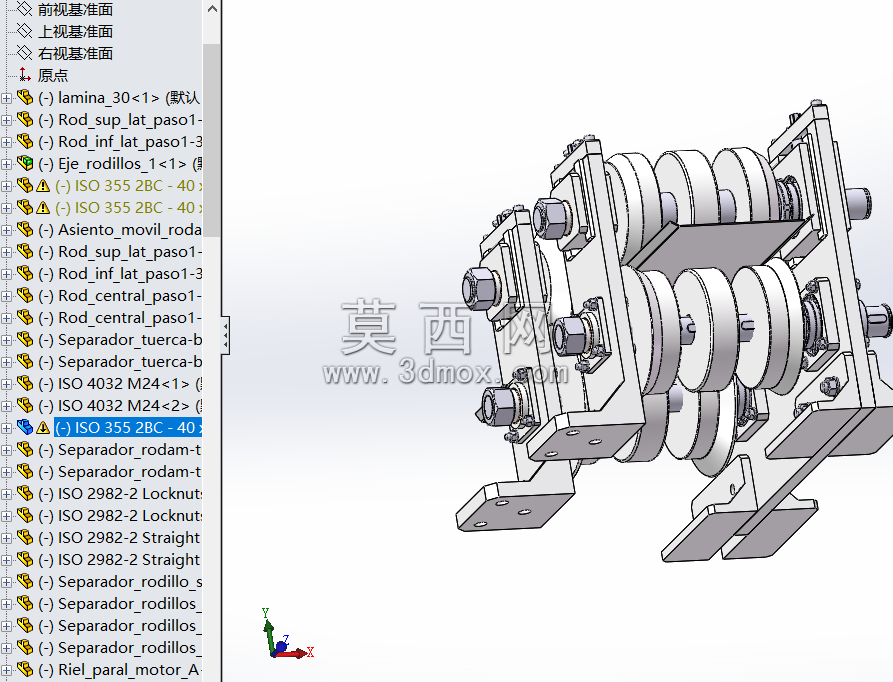
Task: Select (-) Riel_paral_motor_A component
Action: tap(119, 669)
